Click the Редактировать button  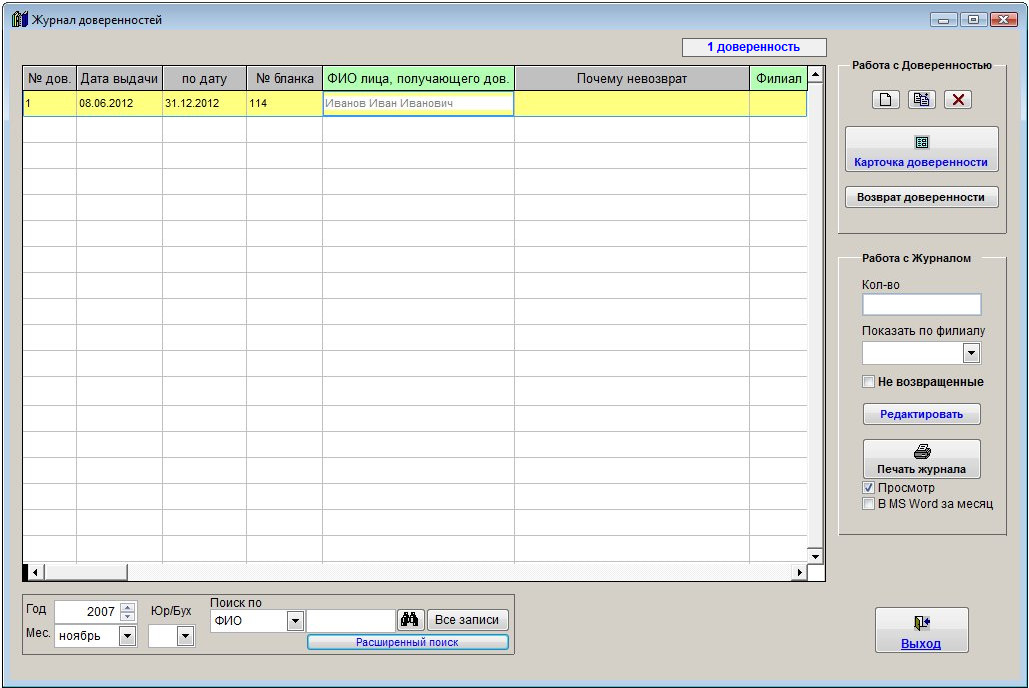click(x=921, y=414)
